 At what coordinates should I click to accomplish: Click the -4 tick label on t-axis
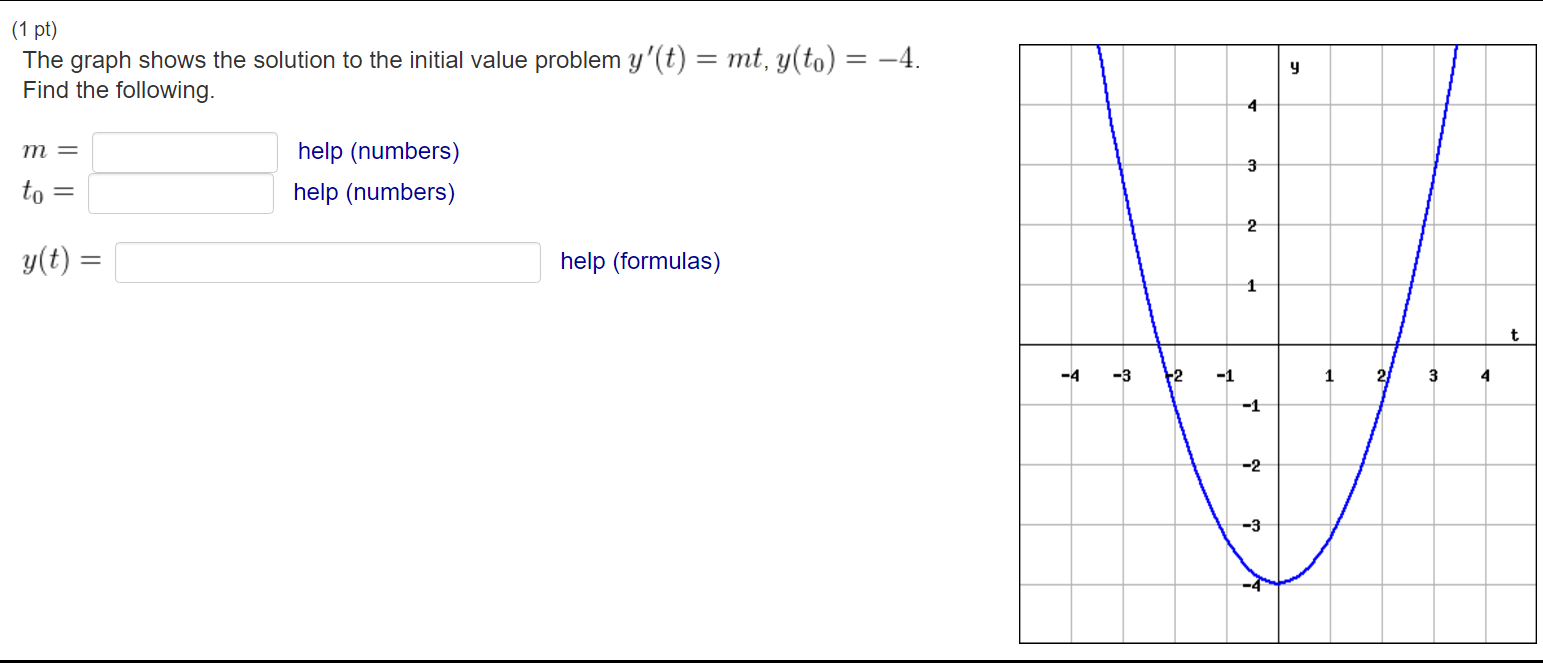(x=1071, y=377)
